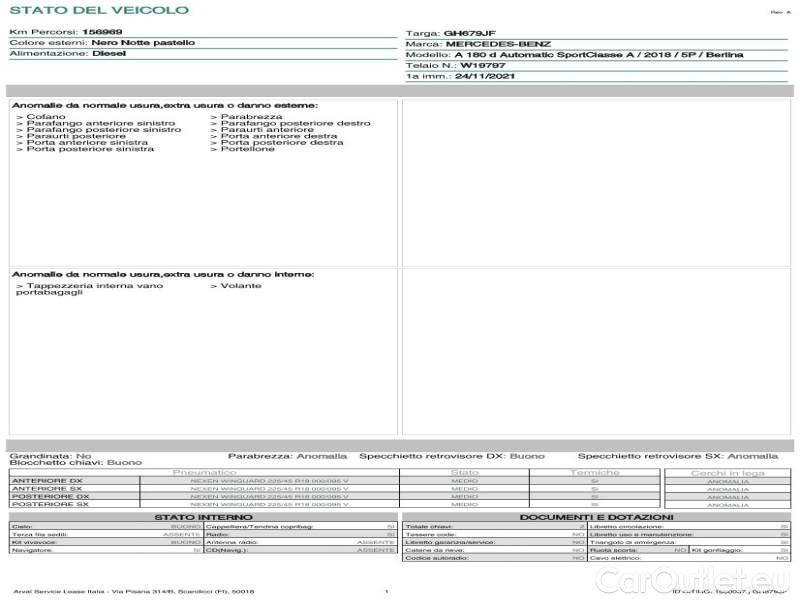Select the 'Termiche' column header

point(595,473)
